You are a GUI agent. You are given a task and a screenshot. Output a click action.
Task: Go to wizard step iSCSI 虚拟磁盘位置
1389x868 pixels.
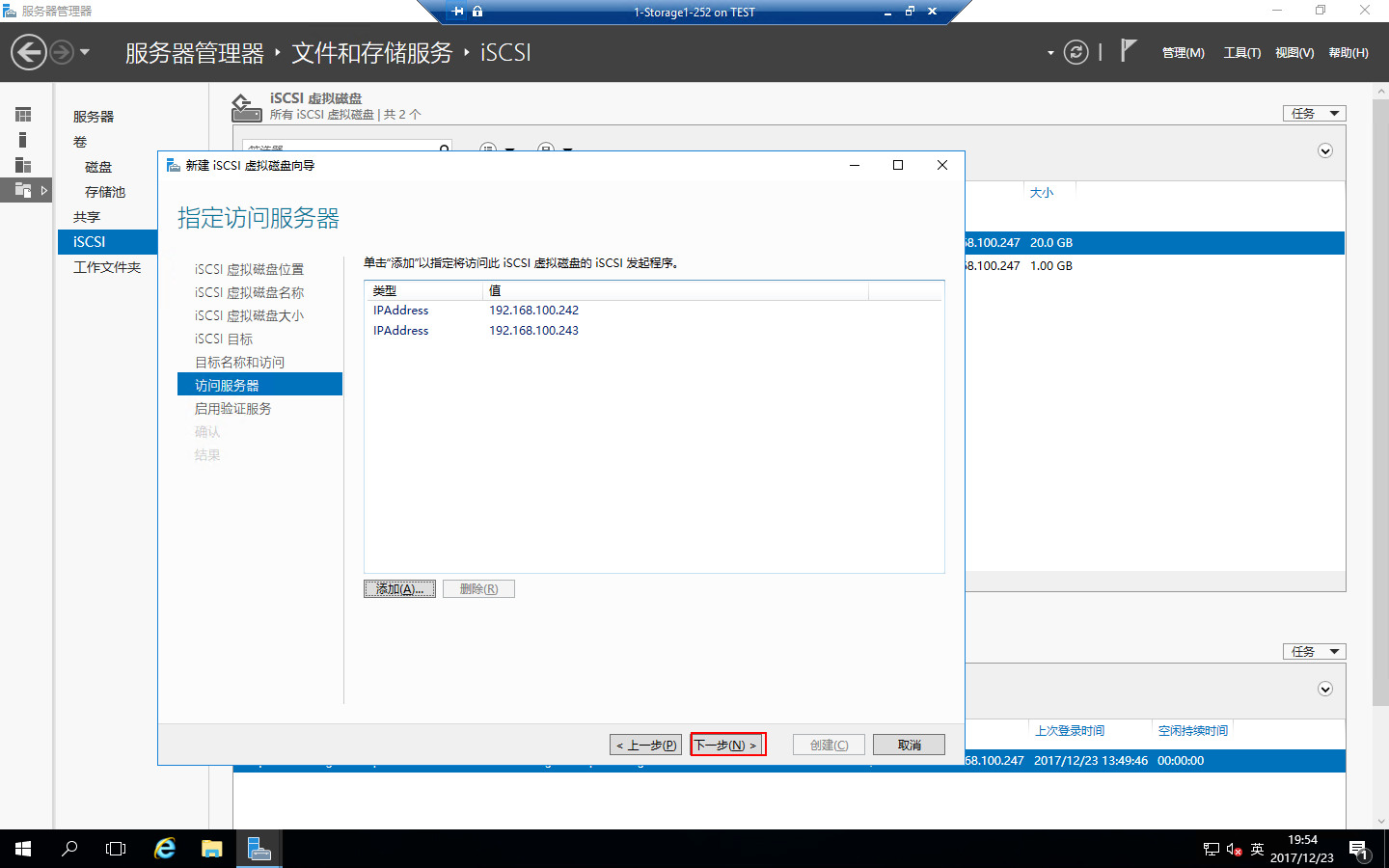click(x=249, y=269)
